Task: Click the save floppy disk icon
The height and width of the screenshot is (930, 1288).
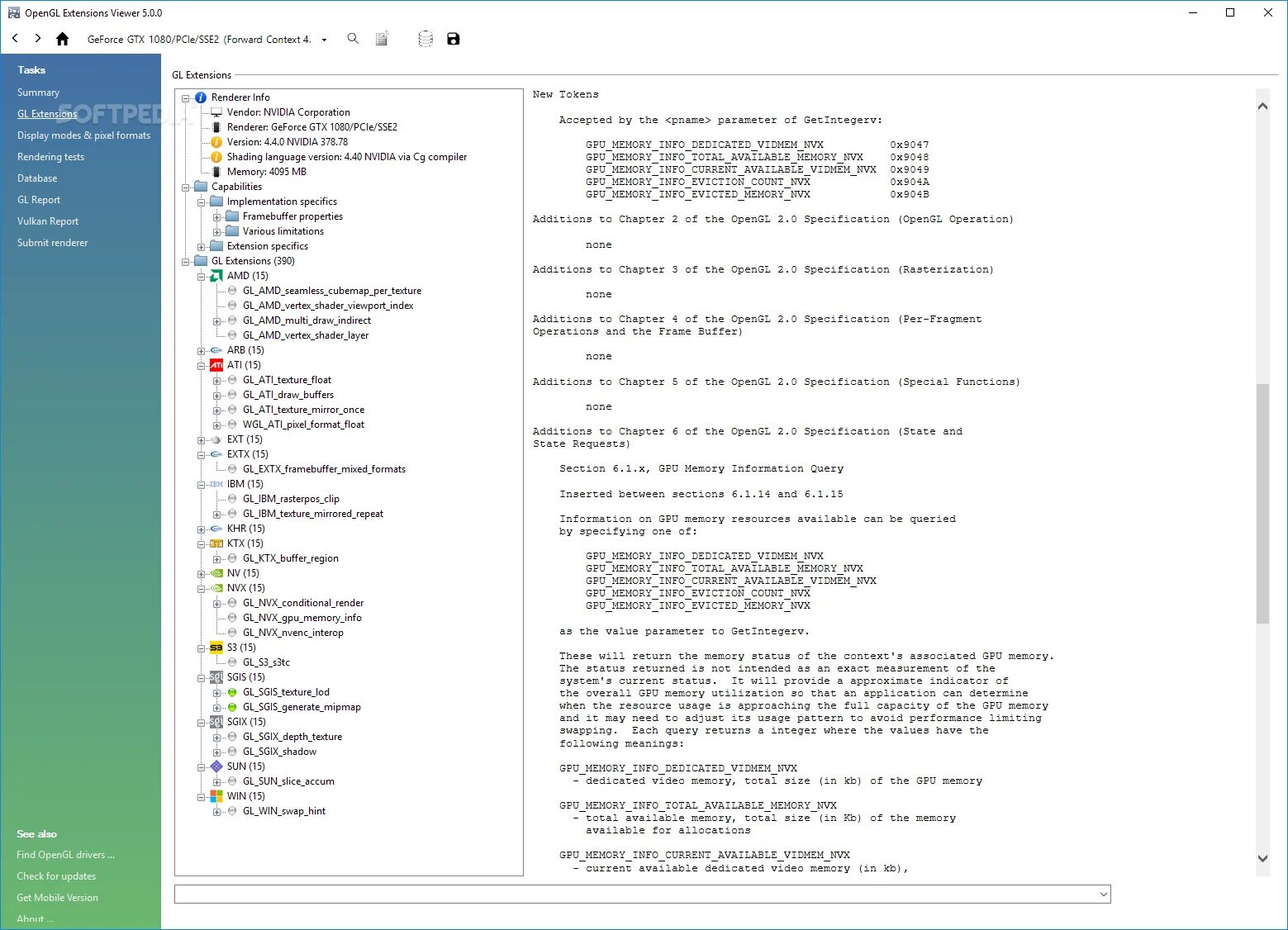Action: click(454, 39)
